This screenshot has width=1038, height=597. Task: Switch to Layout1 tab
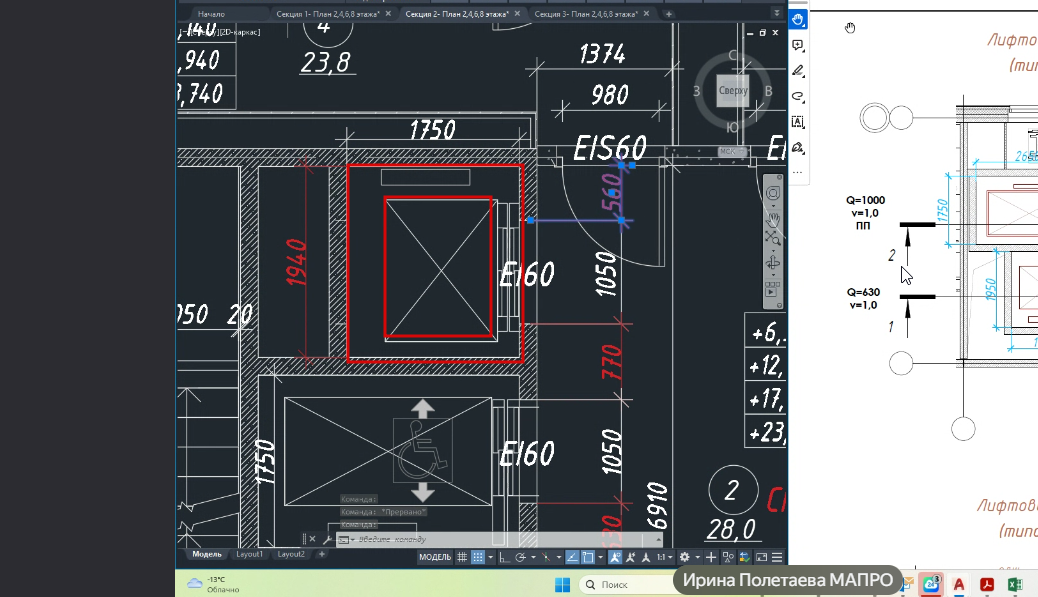click(250, 554)
